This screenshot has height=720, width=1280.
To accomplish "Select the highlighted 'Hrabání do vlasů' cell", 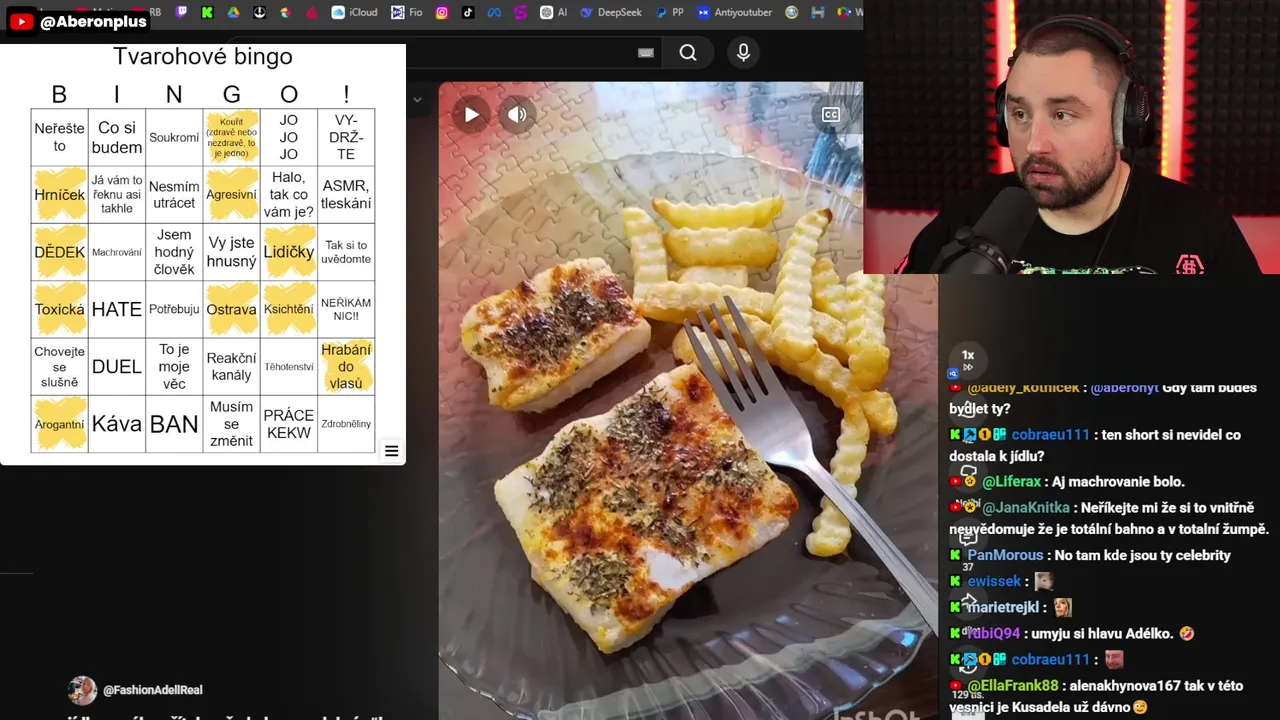I will [x=346, y=366].
